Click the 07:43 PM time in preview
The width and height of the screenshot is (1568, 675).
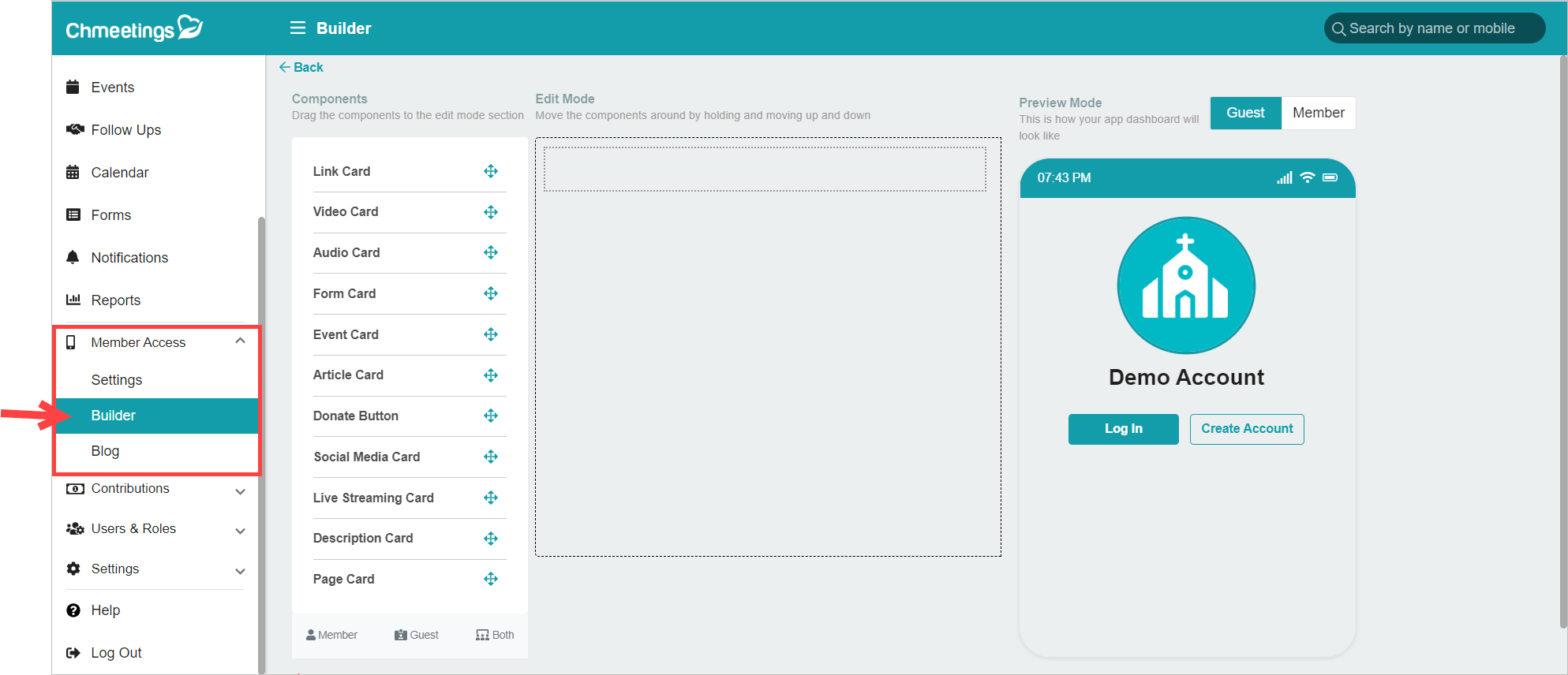pyautogui.click(x=1064, y=177)
